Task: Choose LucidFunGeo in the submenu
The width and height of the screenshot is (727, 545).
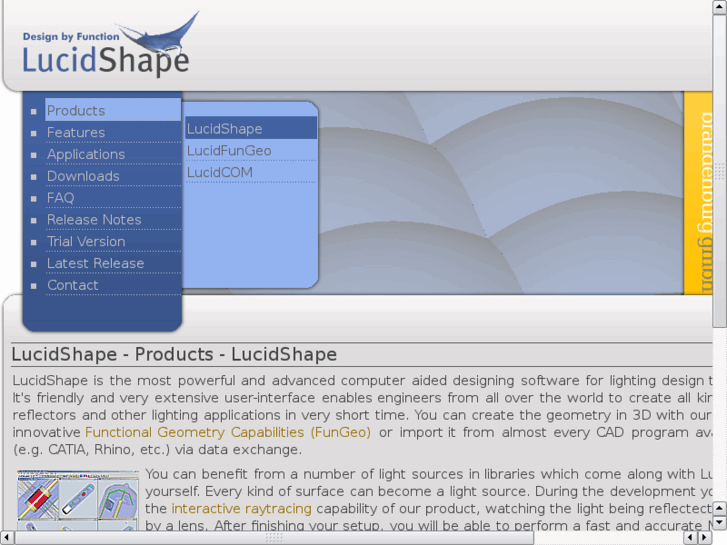Action: point(251,151)
